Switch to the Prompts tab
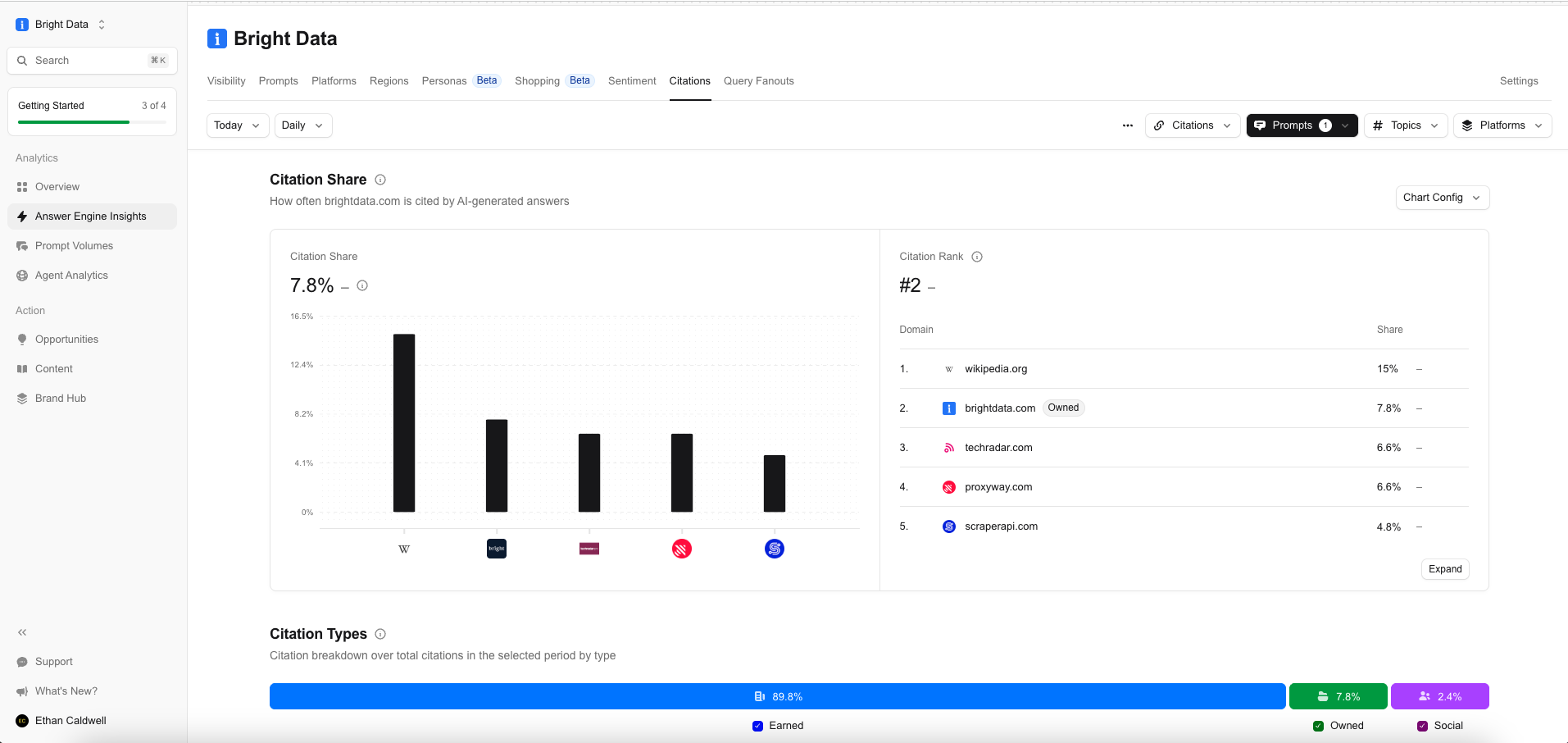This screenshot has width=1568, height=743. [x=279, y=81]
